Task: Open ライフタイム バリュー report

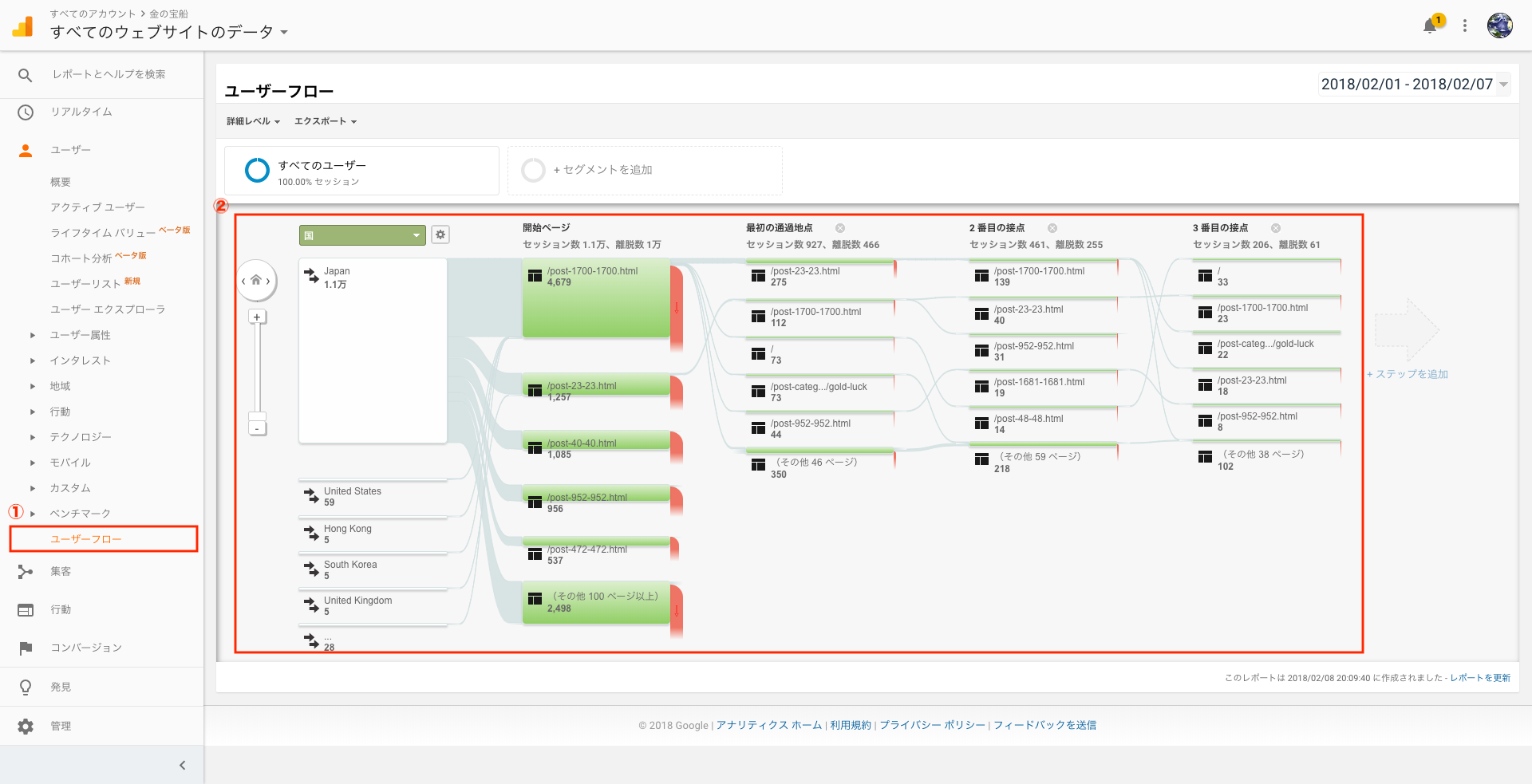Action: point(103,233)
